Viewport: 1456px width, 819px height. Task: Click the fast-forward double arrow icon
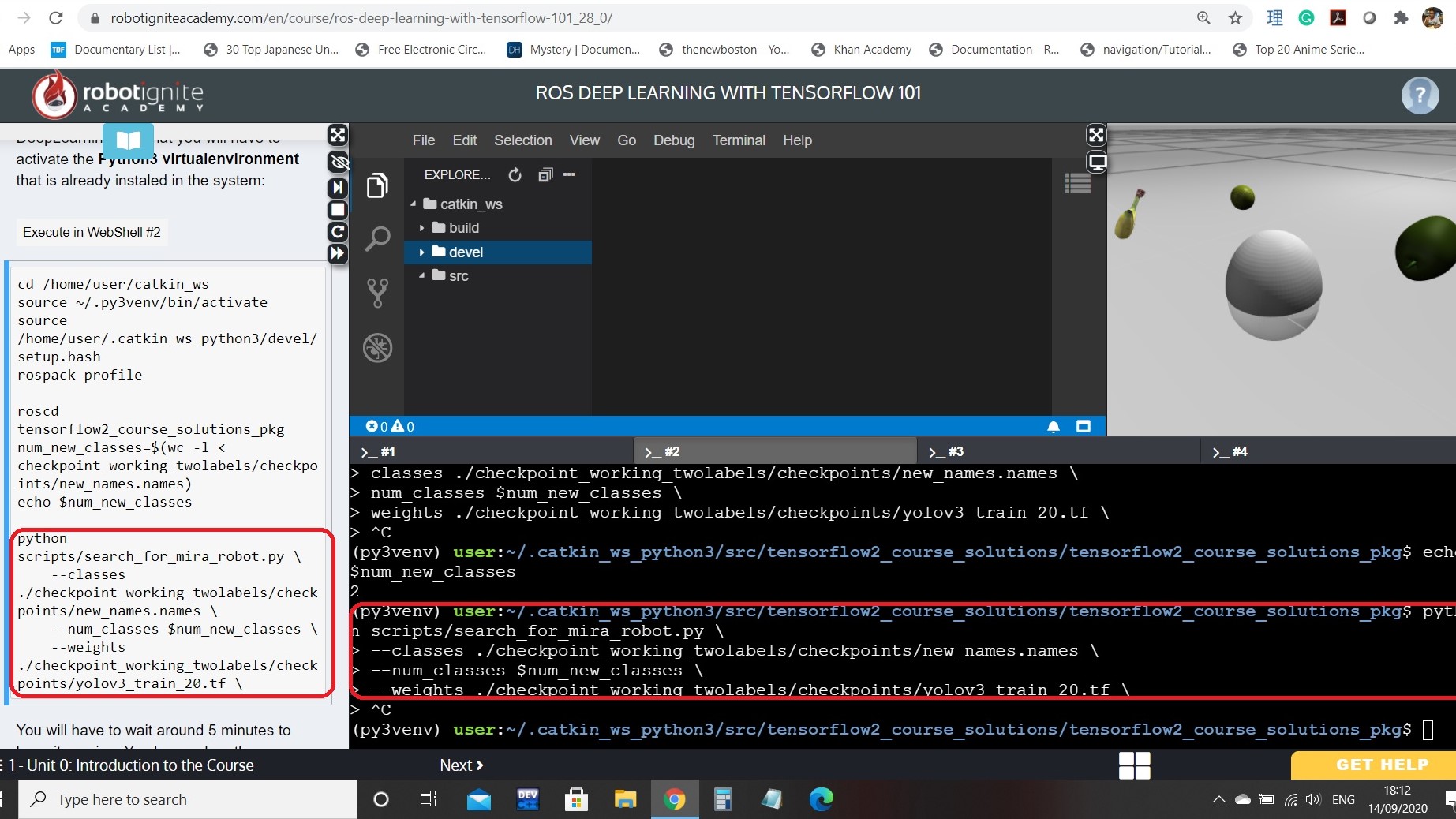click(338, 253)
